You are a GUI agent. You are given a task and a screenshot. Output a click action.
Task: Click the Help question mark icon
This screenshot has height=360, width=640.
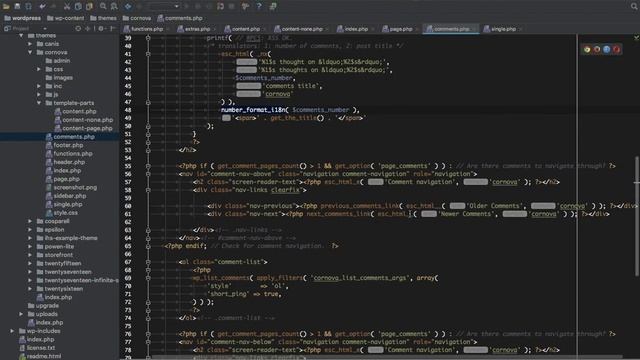259,6
